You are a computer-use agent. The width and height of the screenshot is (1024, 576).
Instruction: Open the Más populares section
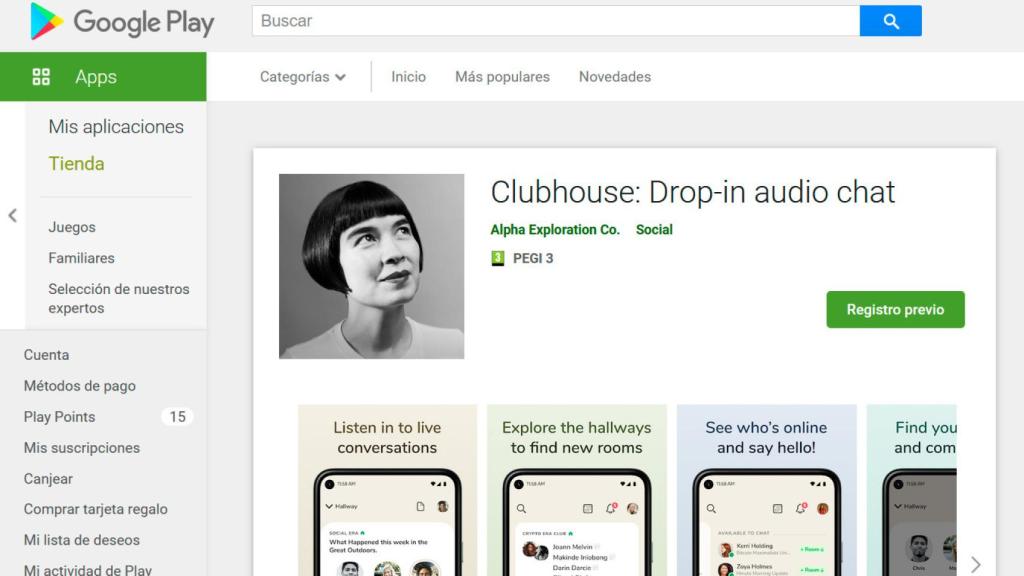pyautogui.click(x=502, y=76)
